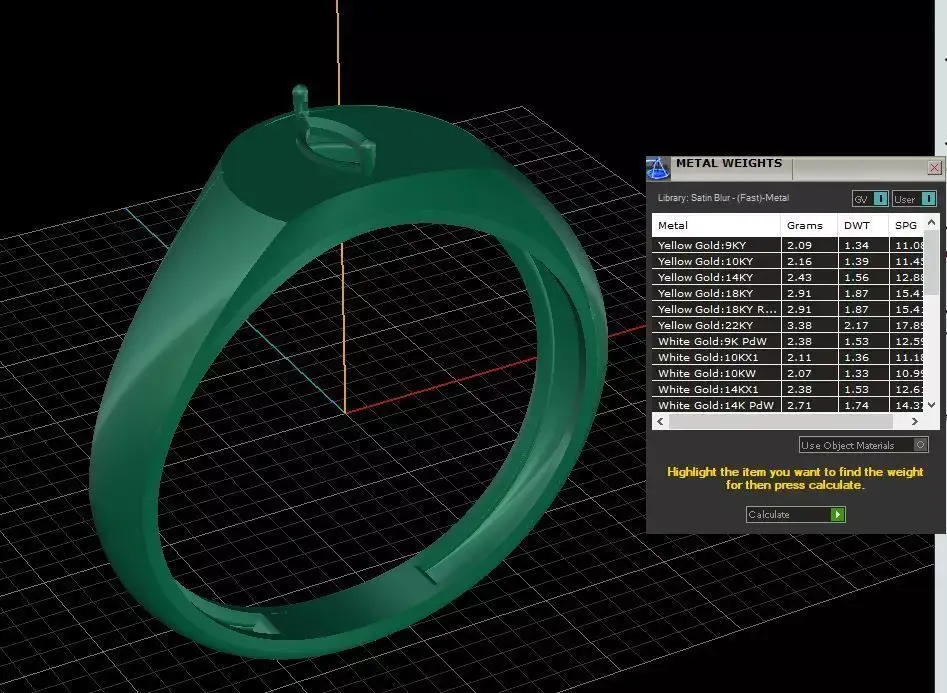The image size is (947, 693).
Task: Click the scroll down arrow in metals list
Action: pos(931,405)
